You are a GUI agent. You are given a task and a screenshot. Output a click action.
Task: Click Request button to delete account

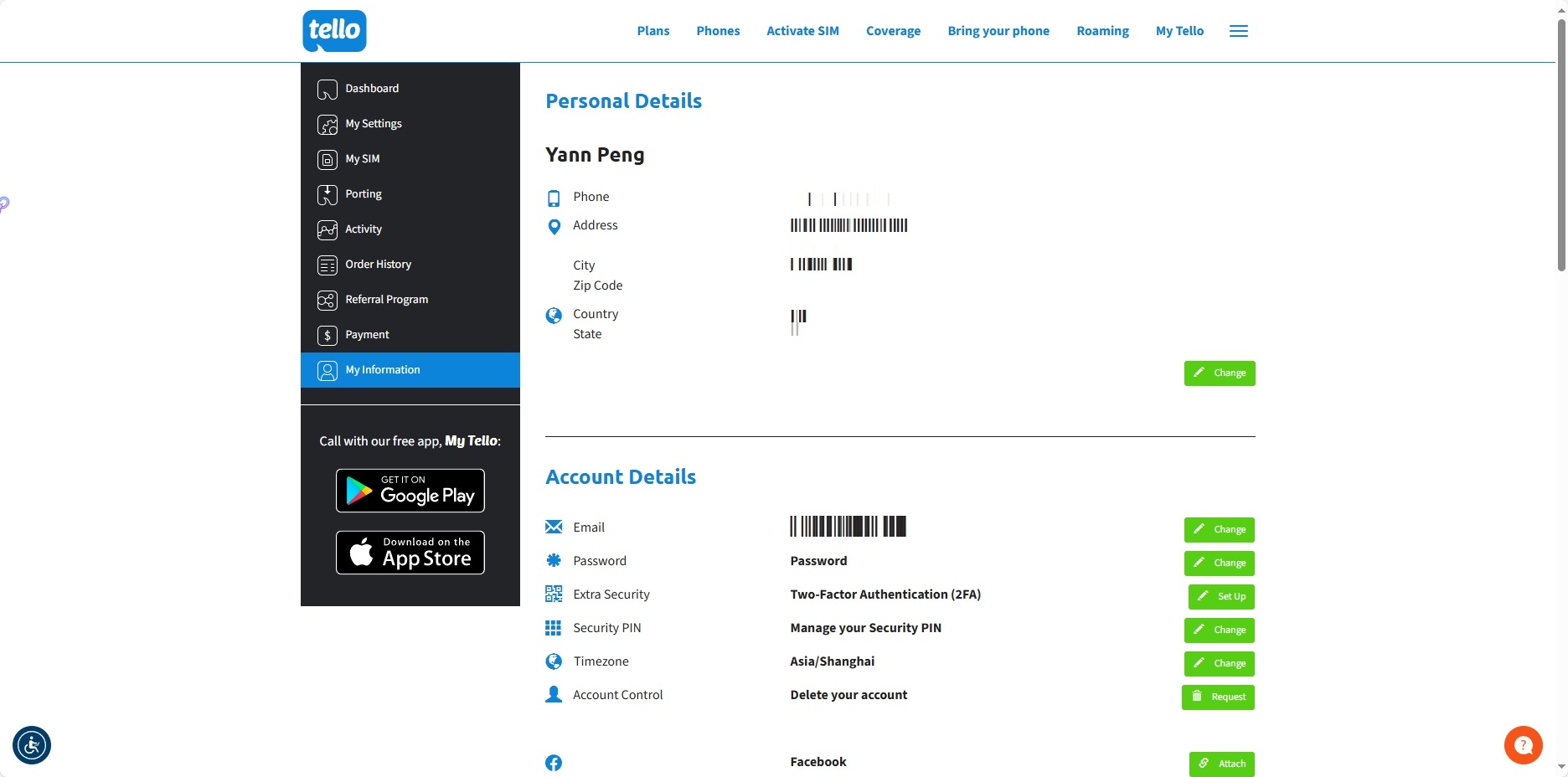pos(1218,697)
